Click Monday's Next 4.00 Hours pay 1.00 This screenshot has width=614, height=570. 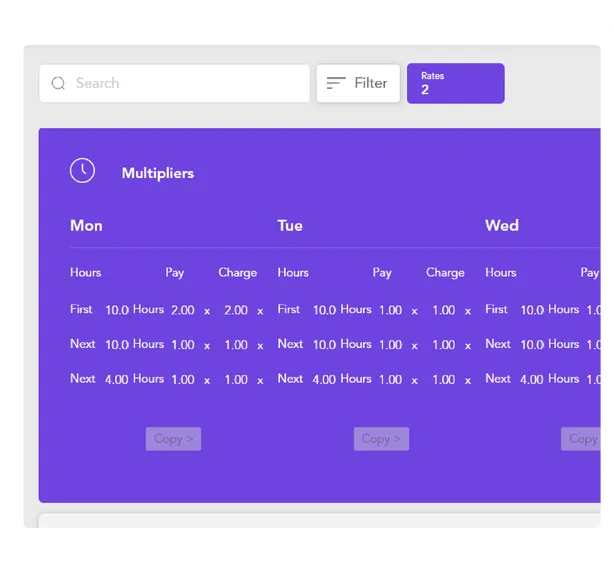click(x=183, y=379)
